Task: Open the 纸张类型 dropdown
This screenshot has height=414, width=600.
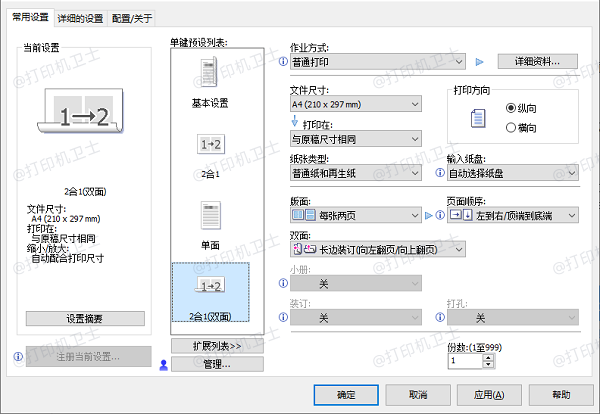Action: 356,173
